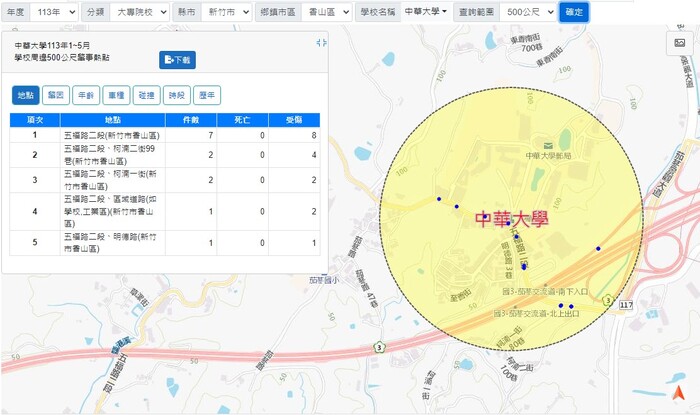This screenshot has width=700, height=415.
Task: Open the 學校名稱 dropdown showing 中華大學
Action: tap(425, 12)
